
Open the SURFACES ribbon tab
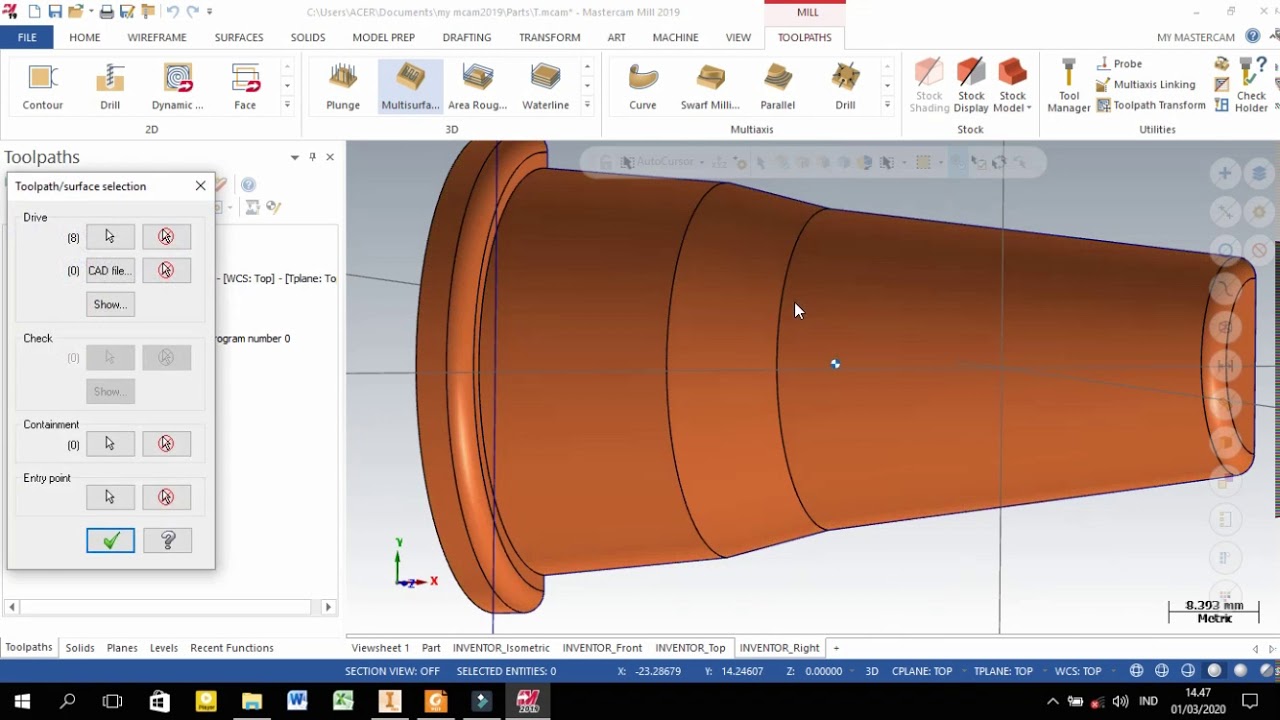(x=239, y=37)
